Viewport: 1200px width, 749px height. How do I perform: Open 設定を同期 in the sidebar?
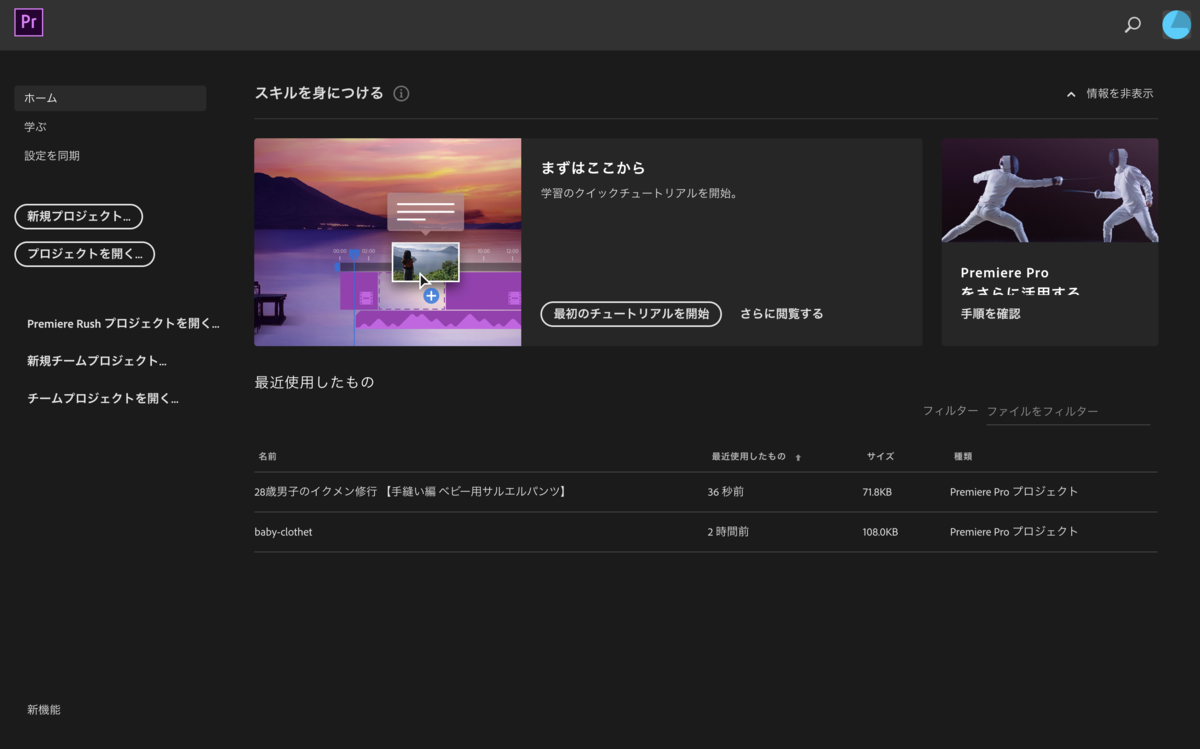[52, 156]
